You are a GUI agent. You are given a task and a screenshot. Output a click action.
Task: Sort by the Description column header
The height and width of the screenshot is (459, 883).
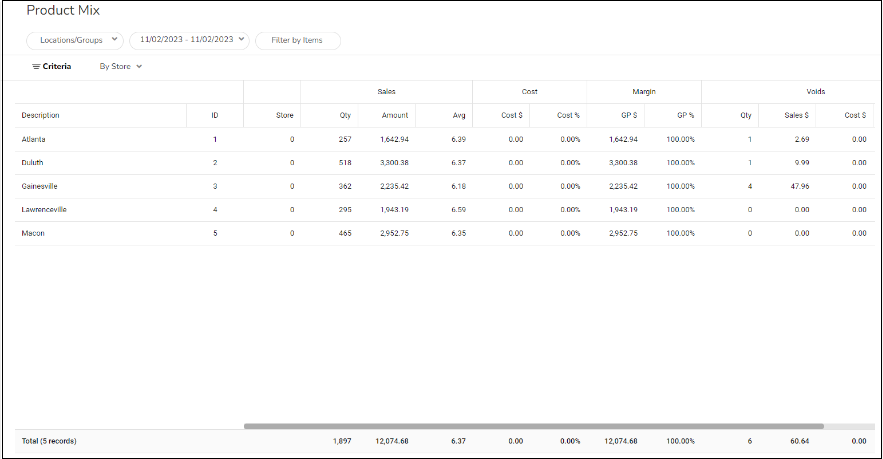(x=41, y=115)
